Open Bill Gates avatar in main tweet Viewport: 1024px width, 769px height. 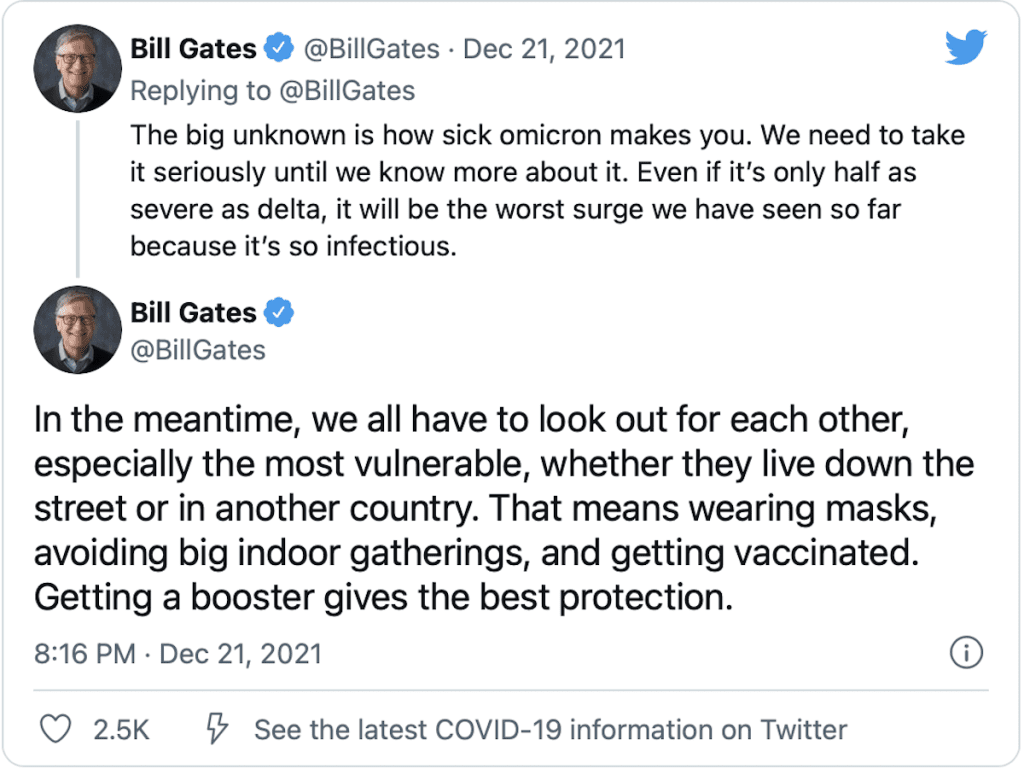tap(77, 330)
